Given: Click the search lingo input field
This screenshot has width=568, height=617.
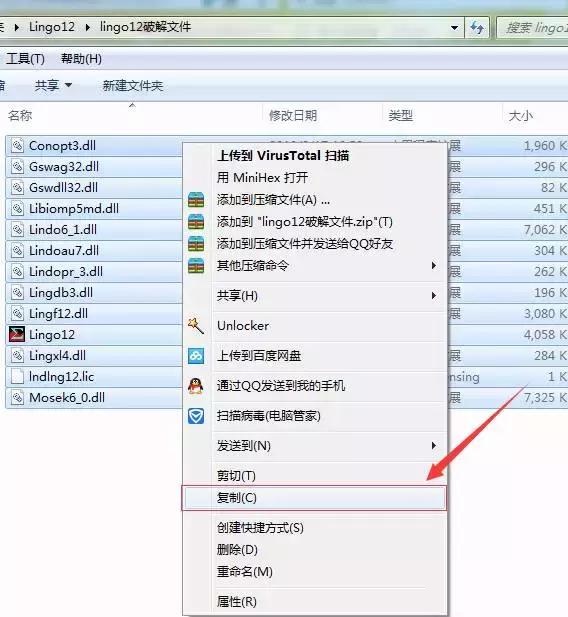Looking at the screenshot, I should coord(532,28).
